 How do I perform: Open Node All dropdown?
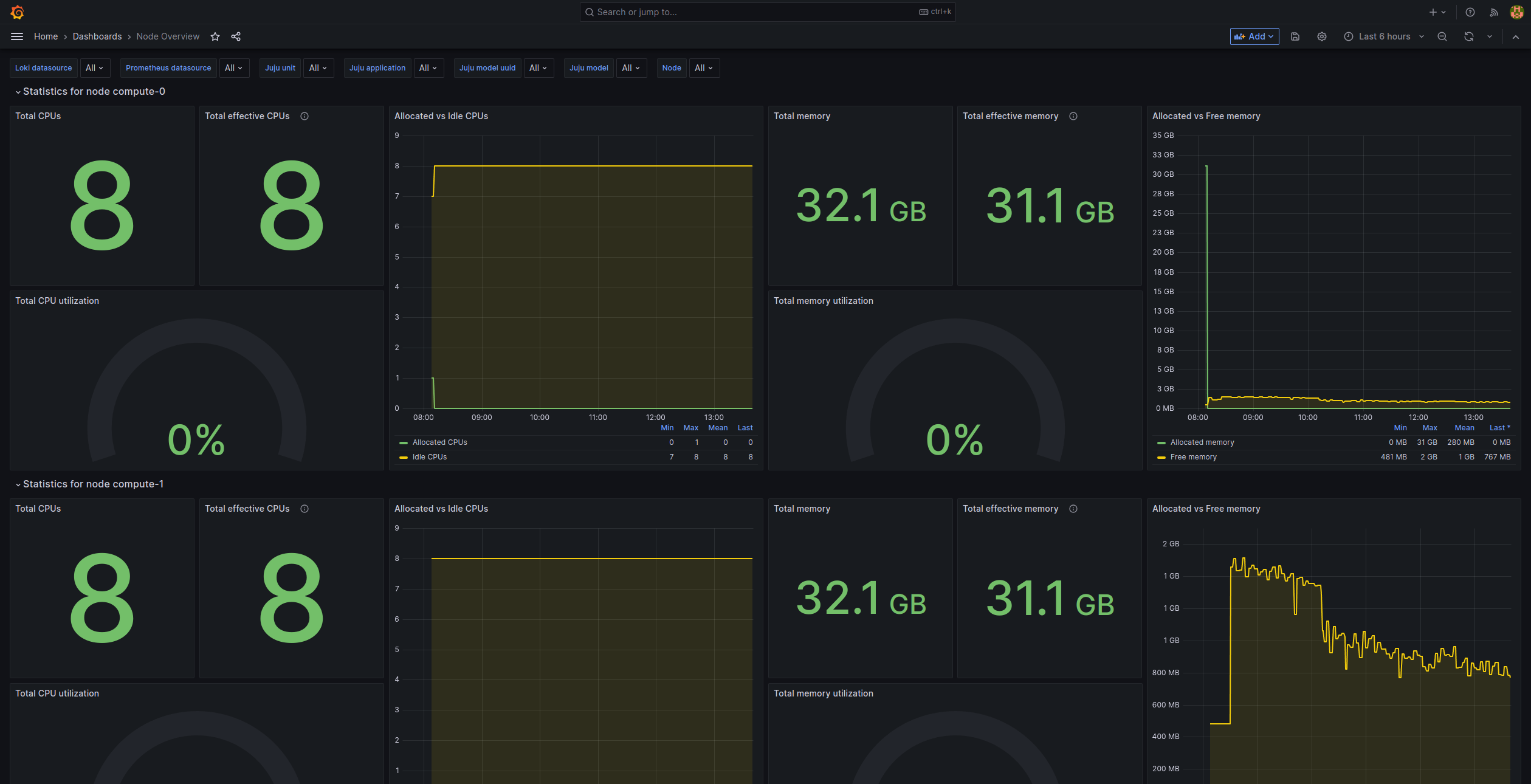(x=704, y=68)
